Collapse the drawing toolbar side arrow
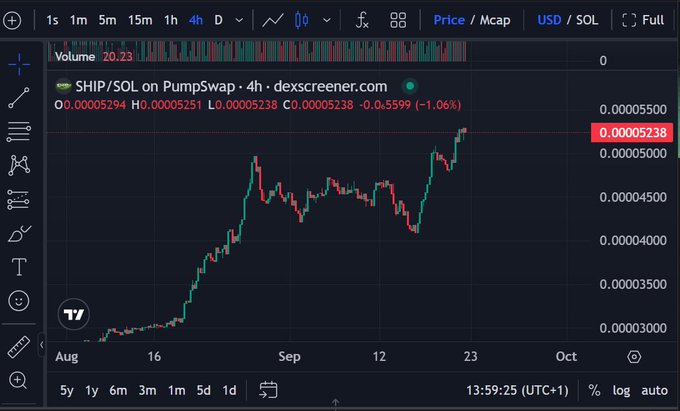Viewport: 680px width, 411px height. [x=42, y=345]
